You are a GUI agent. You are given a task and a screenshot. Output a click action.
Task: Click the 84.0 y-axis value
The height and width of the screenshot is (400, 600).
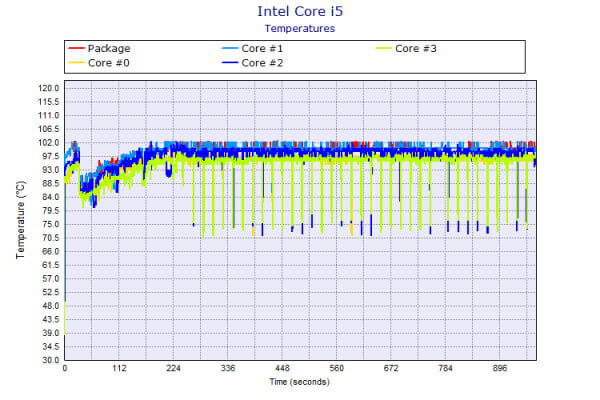point(51,197)
